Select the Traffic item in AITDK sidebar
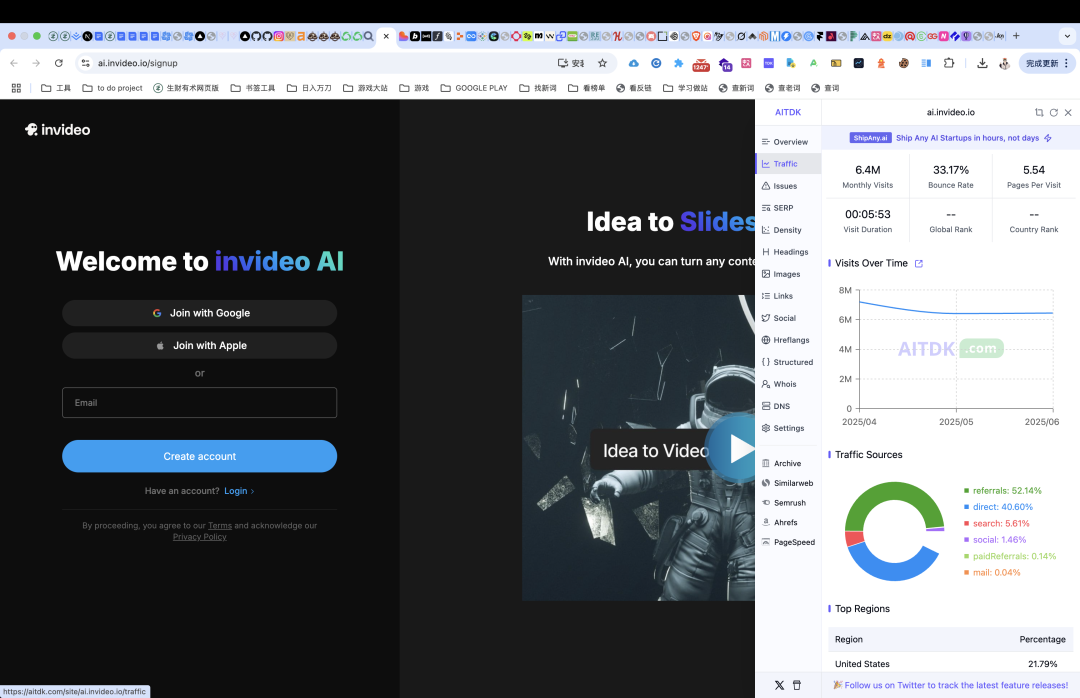Viewport: 1080px width, 698px height. pos(788,164)
